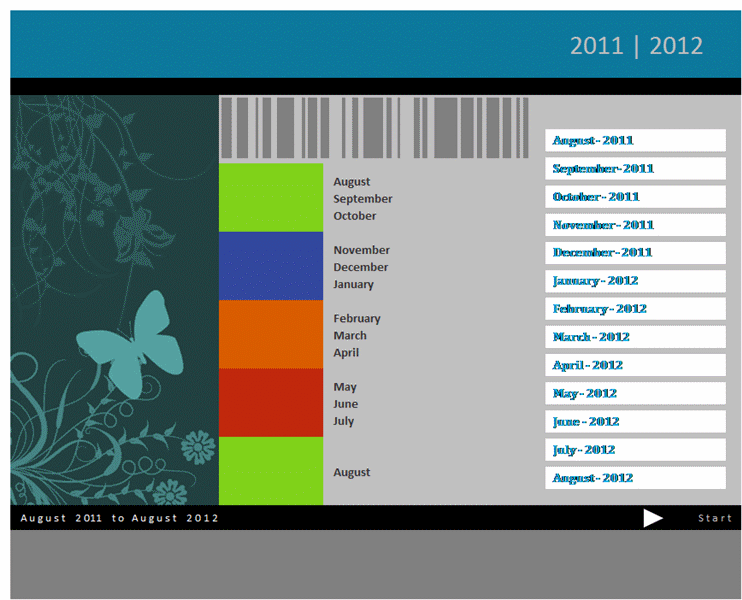Click the barcode graphic above the months
Image resolution: width=742 pixels, height=600 pixels.
375,128
